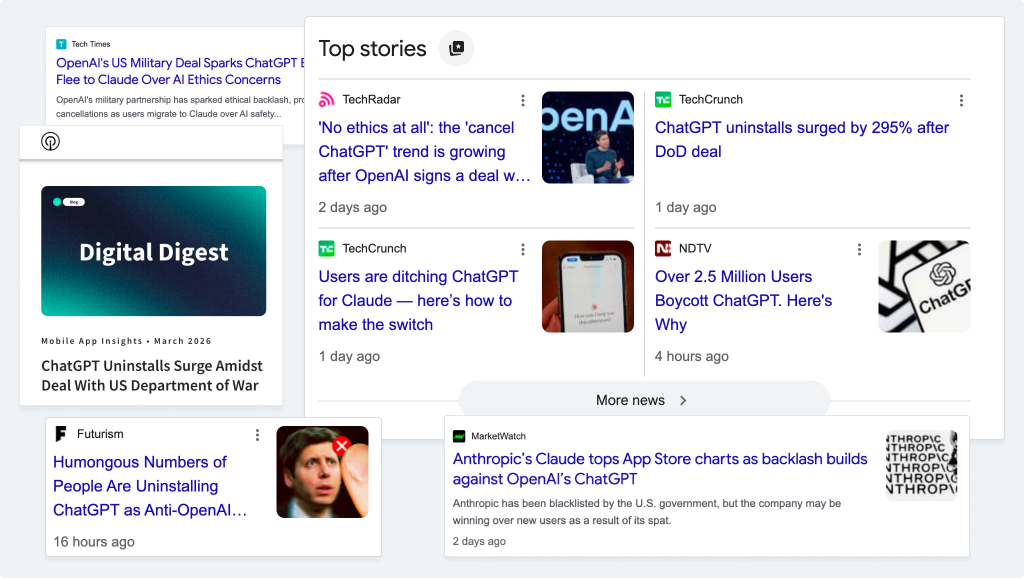Click the Digital Digest banner image

tap(153, 251)
